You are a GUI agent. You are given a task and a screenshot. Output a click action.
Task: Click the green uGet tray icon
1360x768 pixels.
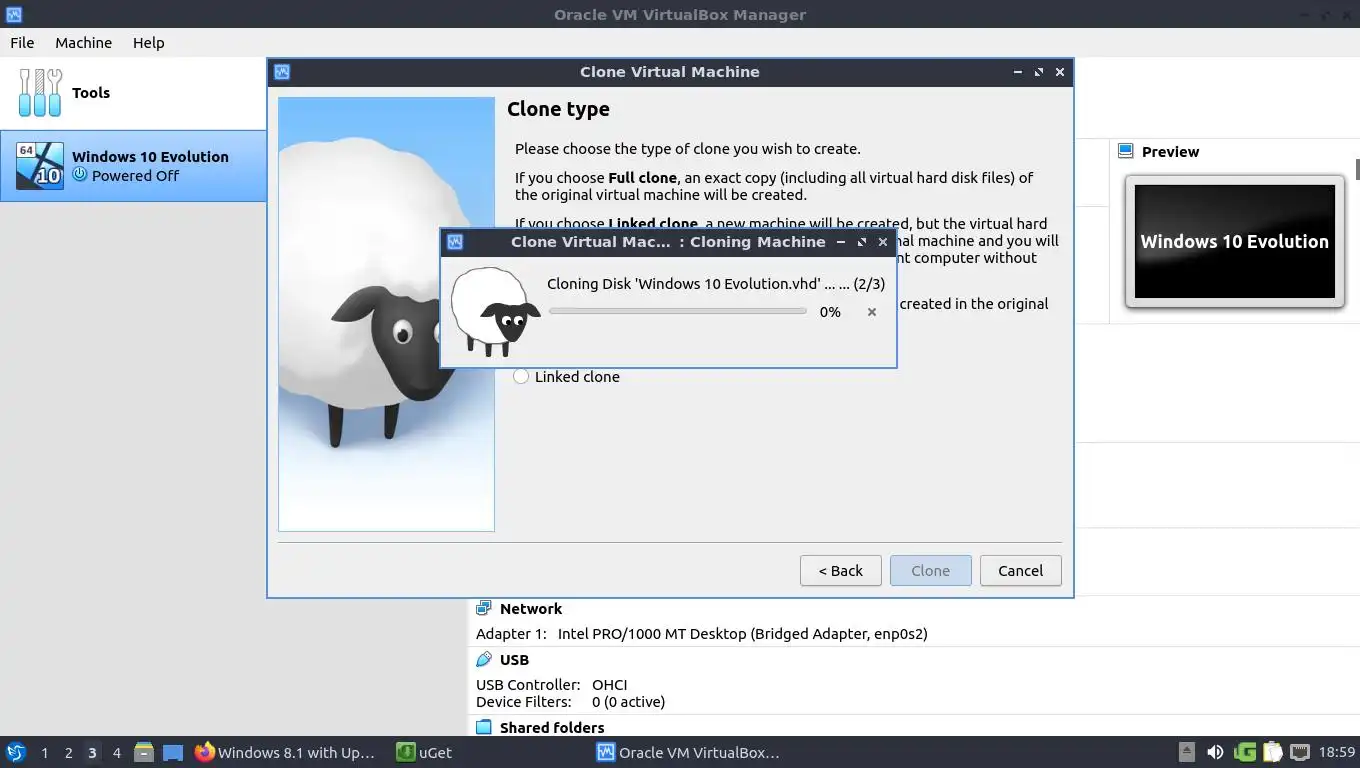(1245, 752)
